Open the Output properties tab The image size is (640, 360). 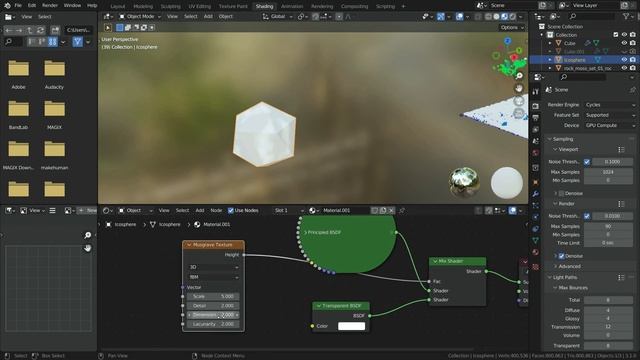536,118
